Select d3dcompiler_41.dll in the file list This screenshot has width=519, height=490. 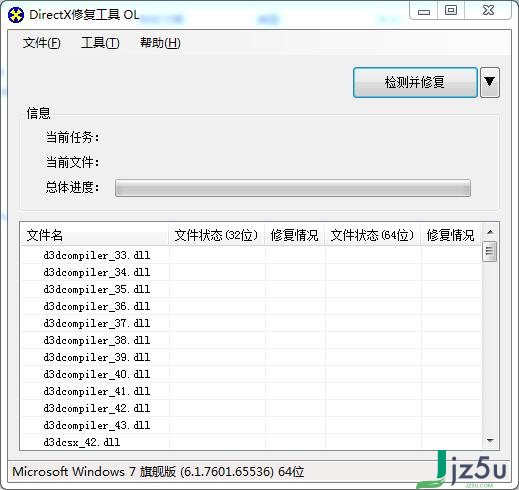[97, 391]
